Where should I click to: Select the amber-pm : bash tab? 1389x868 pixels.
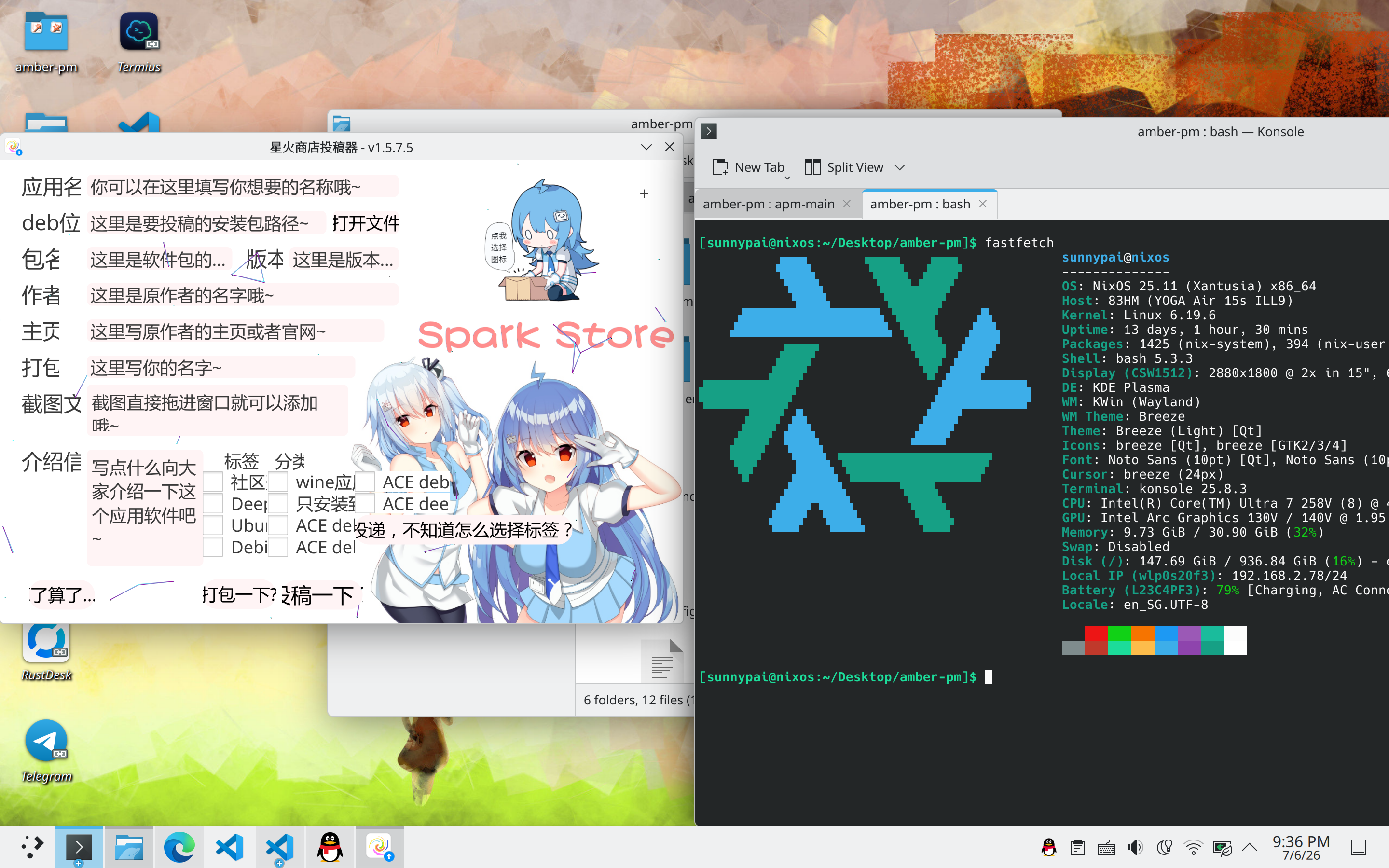pyautogui.click(x=920, y=204)
